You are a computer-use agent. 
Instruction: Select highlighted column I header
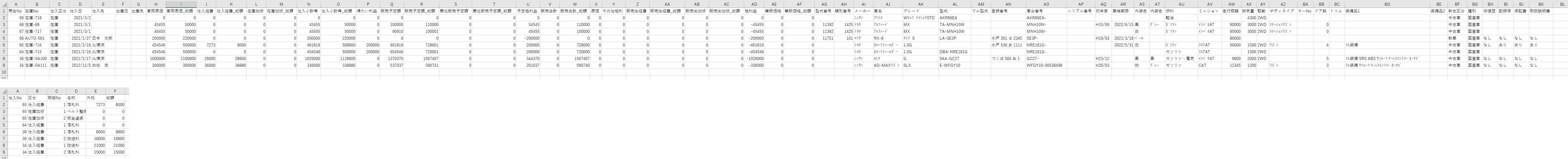[x=181, y=4]
